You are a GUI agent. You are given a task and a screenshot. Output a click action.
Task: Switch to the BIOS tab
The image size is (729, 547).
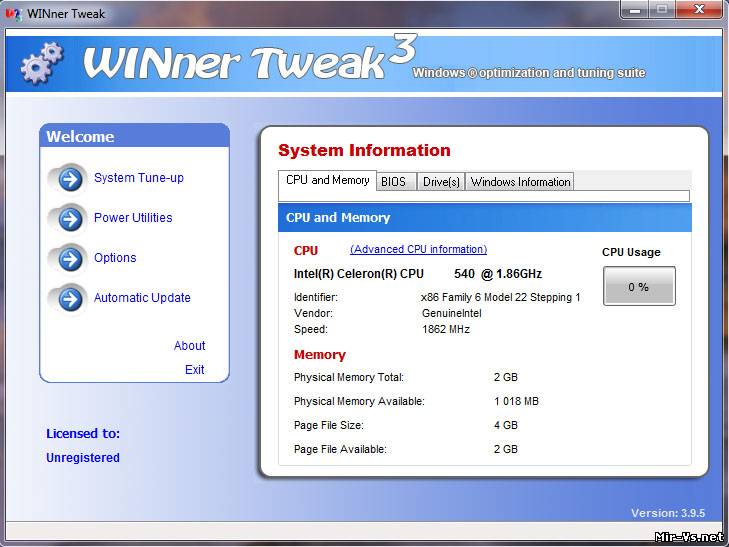pos(393,182)
